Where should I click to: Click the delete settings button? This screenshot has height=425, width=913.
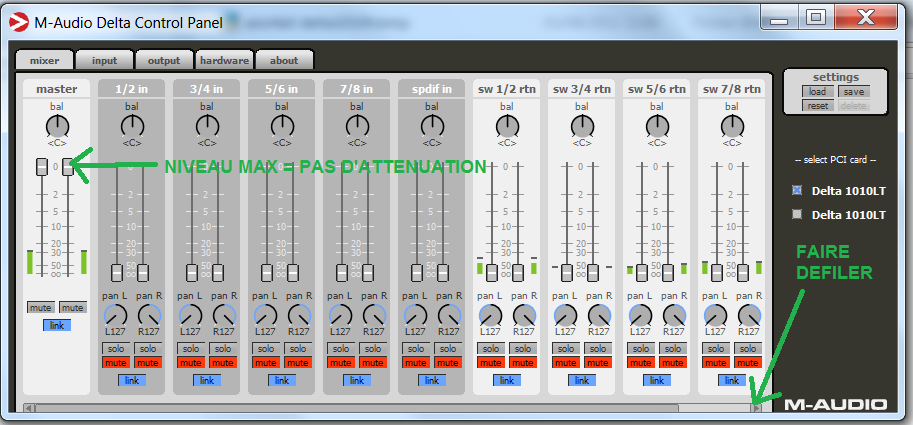tap(854, 106)
